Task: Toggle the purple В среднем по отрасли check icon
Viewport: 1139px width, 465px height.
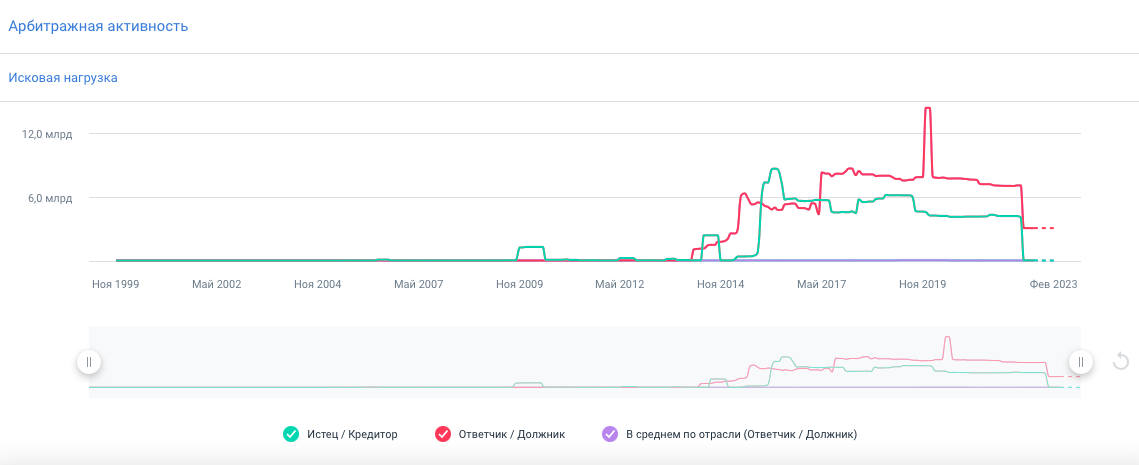Action: [609, 434]
